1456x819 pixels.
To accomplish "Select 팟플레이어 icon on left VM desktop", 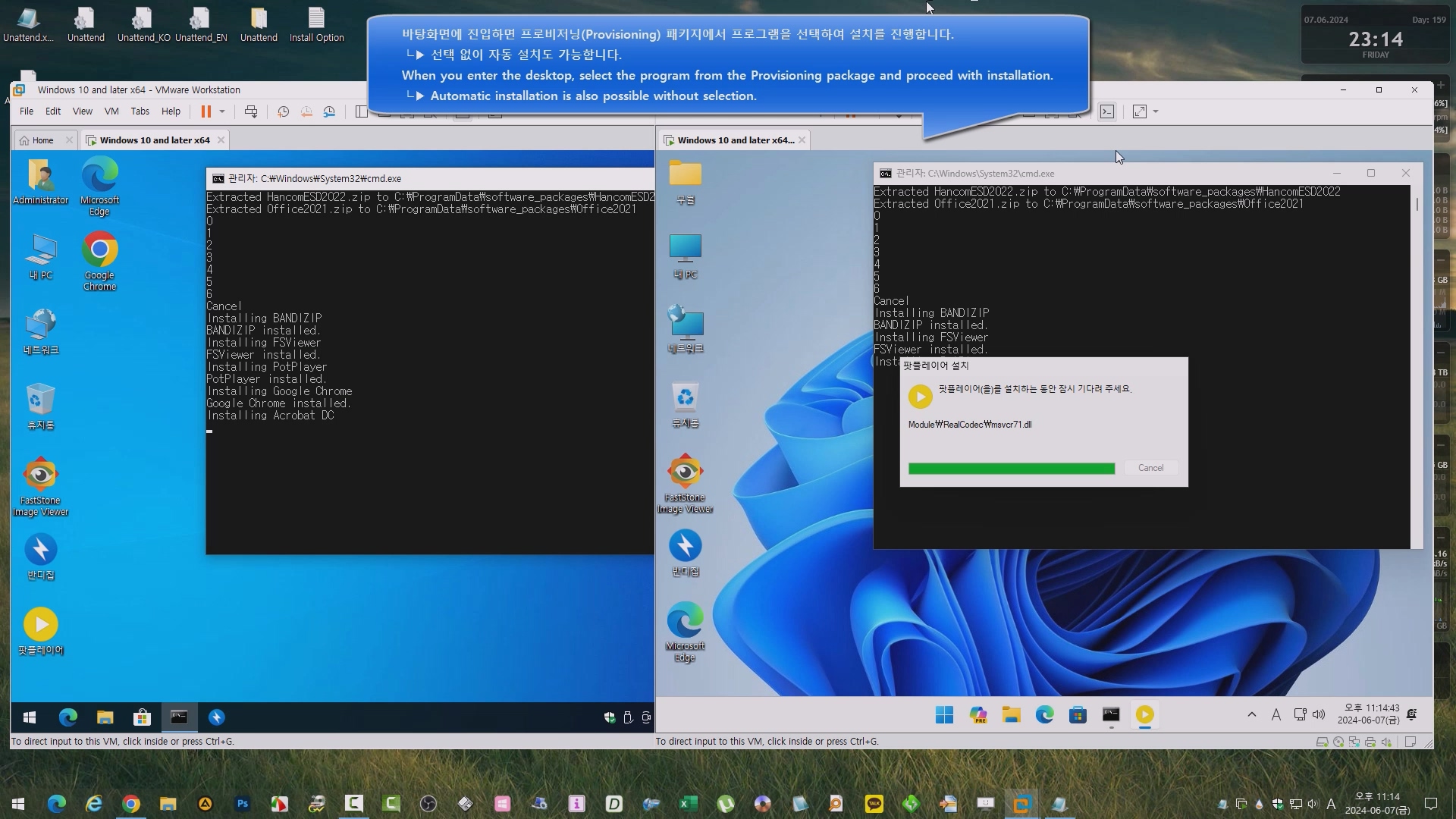I will click(41, 631).
